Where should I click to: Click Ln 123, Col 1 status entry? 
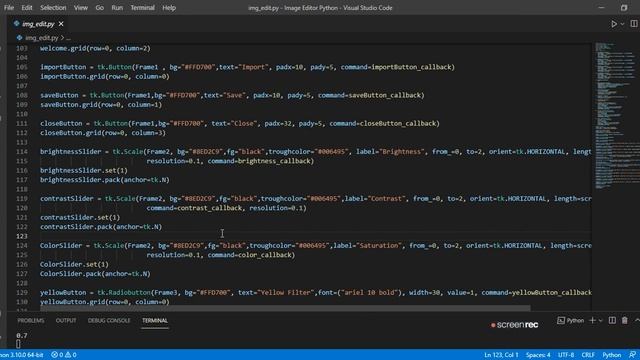501,355
